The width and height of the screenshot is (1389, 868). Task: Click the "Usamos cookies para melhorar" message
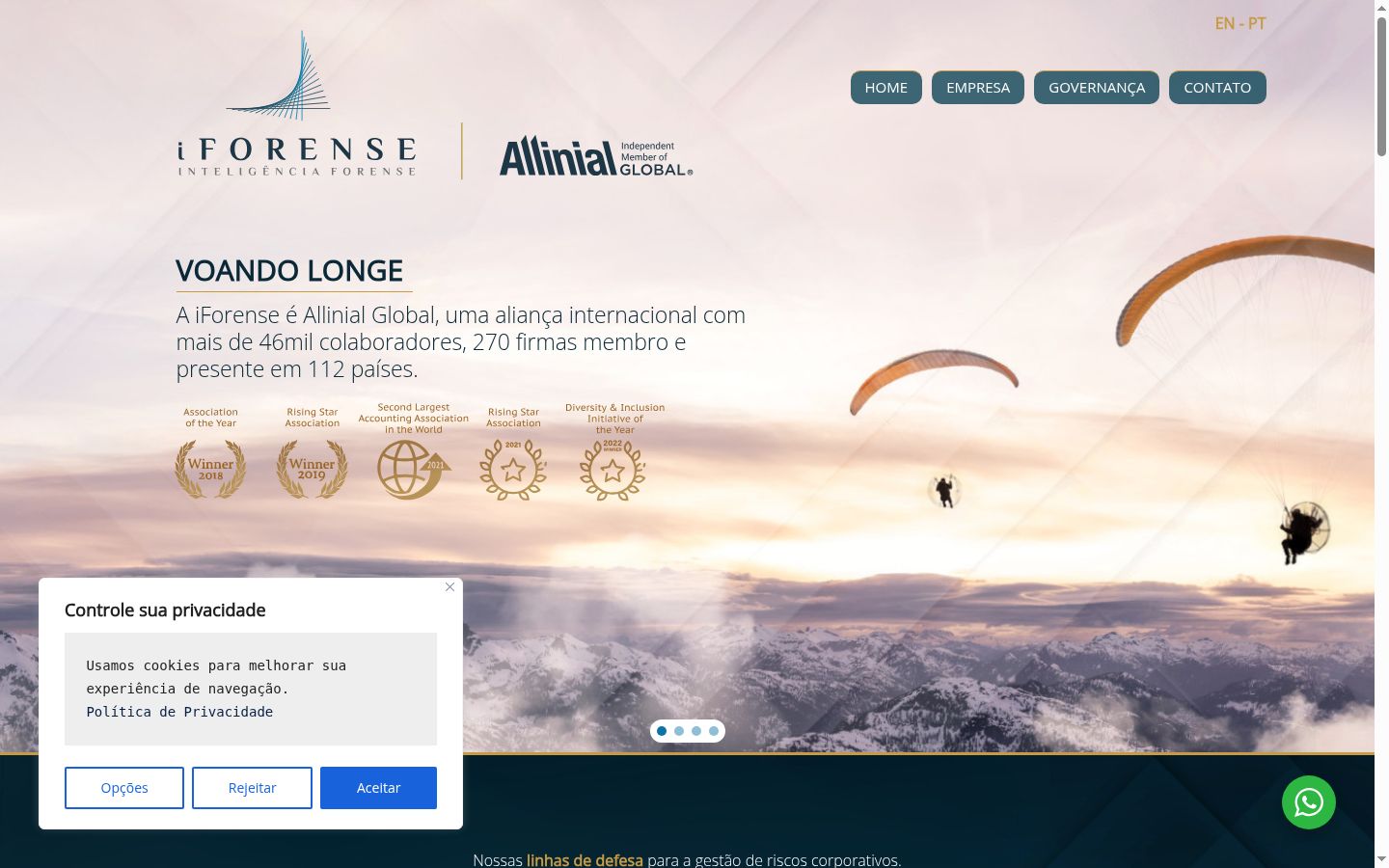(x=216, y=677)
